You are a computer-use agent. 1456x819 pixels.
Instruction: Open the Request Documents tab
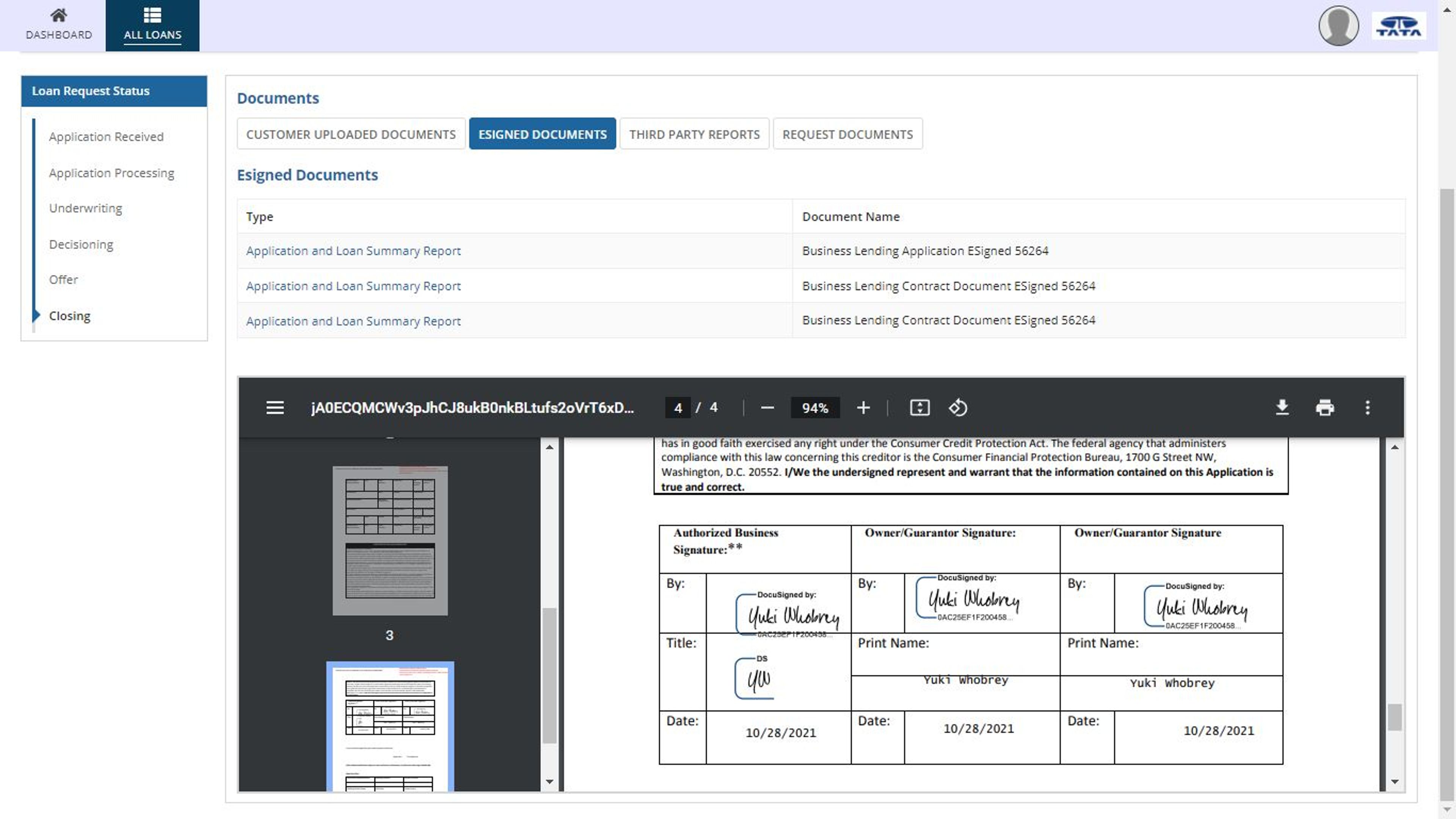click(847, 134)
